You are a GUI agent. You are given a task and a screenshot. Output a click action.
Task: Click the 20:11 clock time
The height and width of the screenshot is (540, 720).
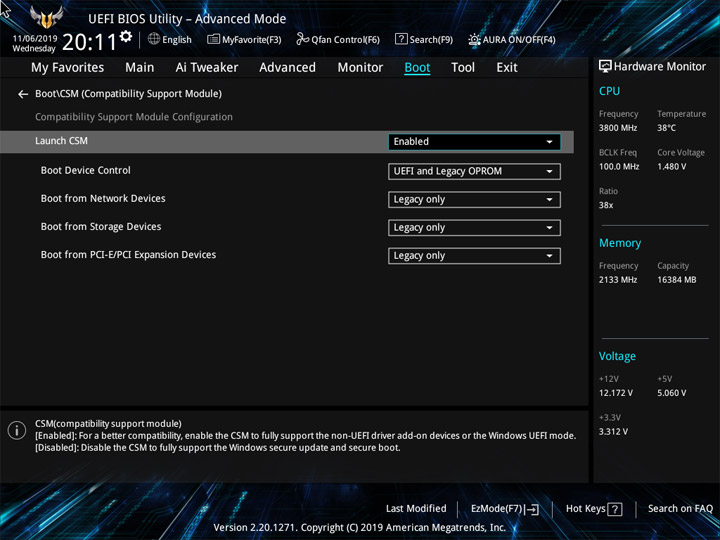coord(90,42)
